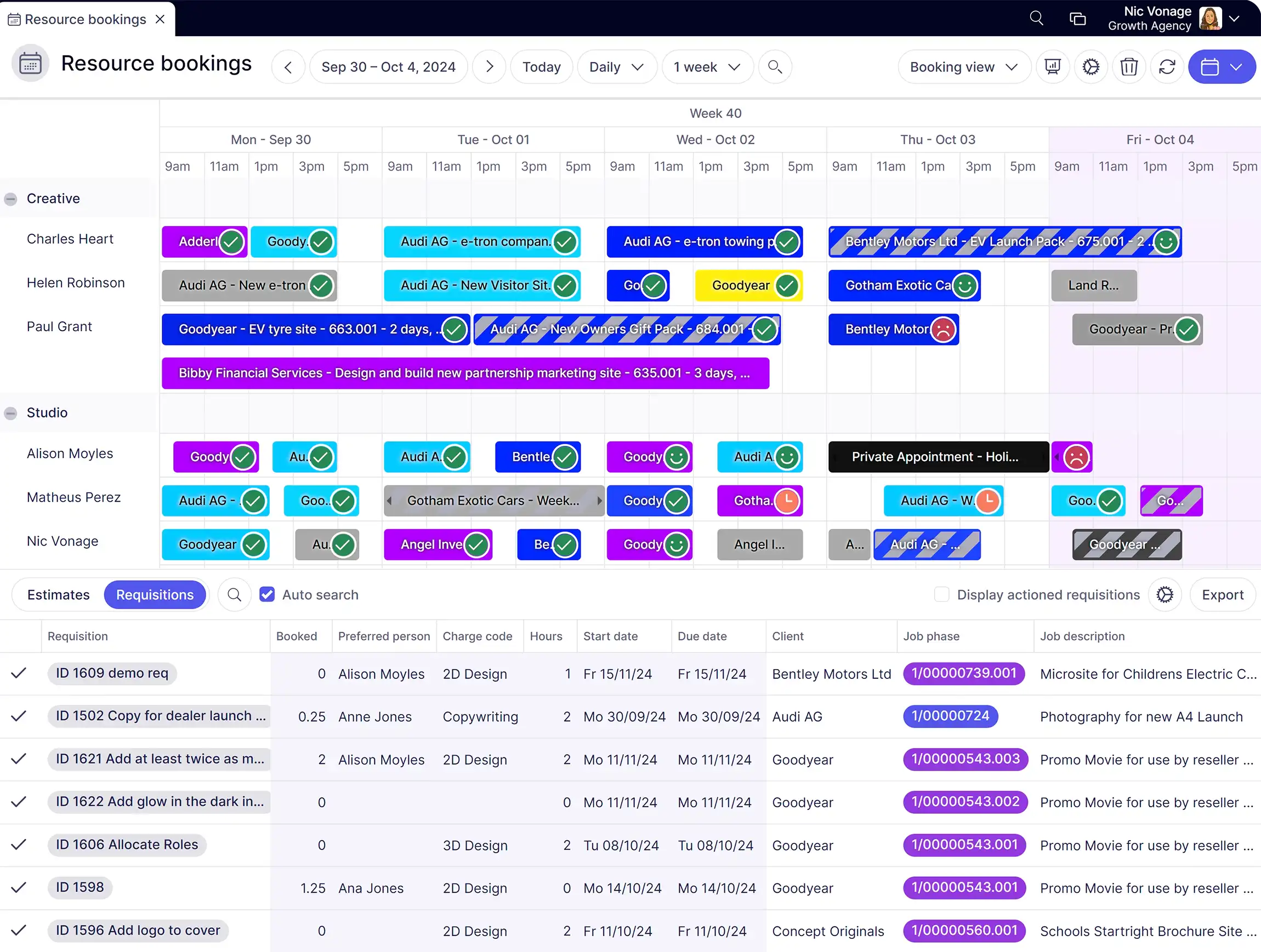Click the trash delete icon
1261x952 pixels.
tap(1129, 67)
